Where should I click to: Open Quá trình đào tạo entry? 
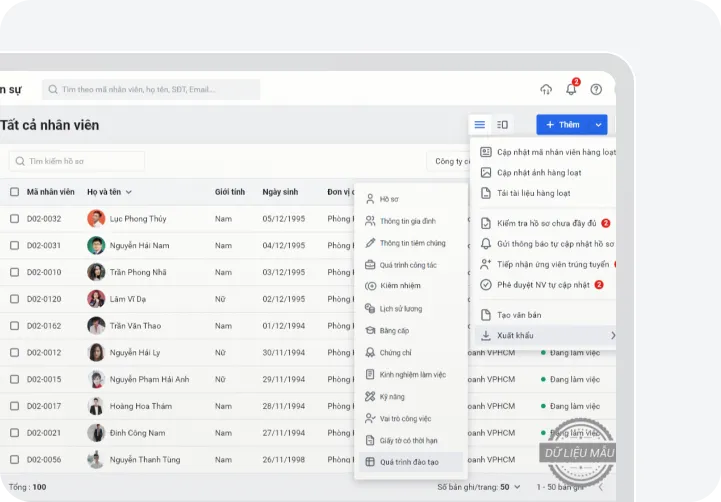(408, 462)
